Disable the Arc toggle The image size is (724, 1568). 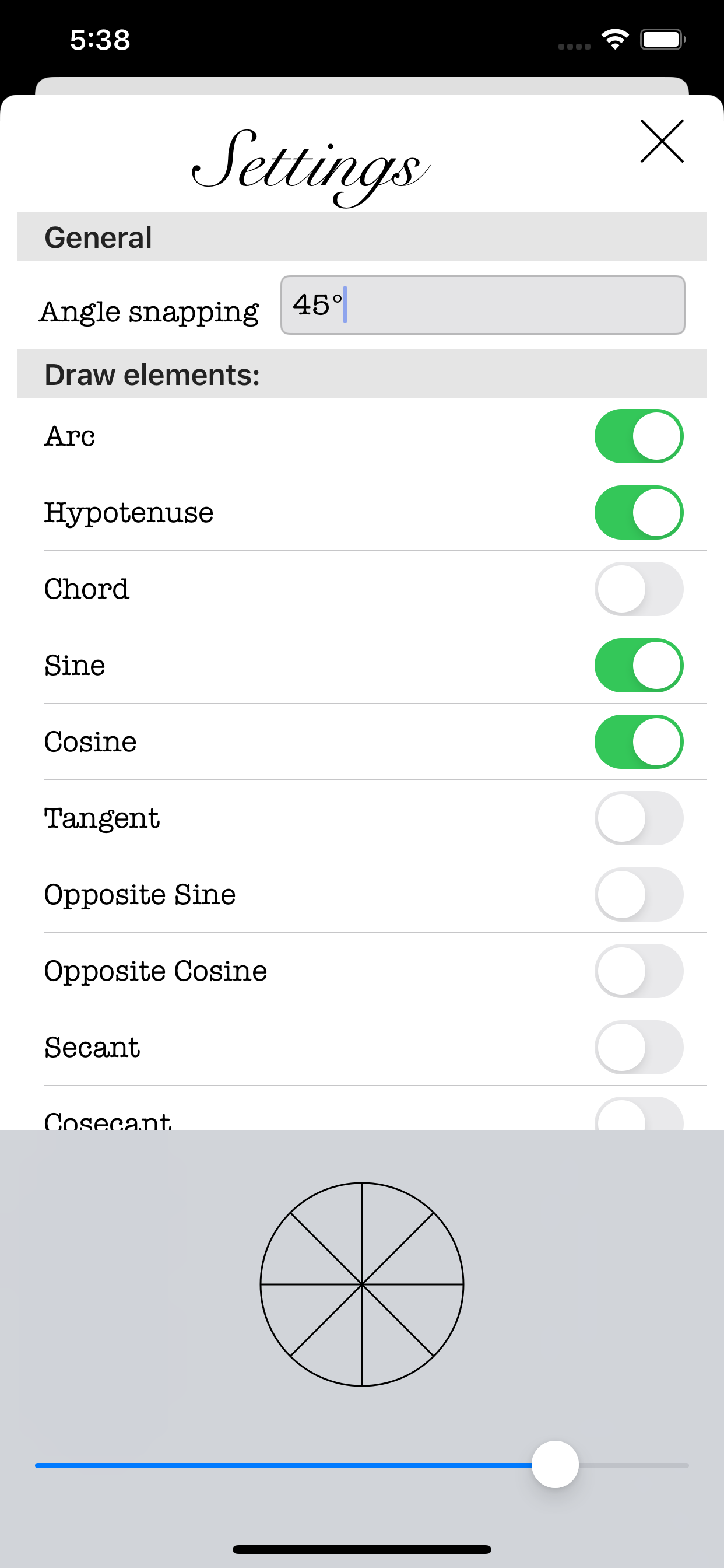(x=638, y=436)
